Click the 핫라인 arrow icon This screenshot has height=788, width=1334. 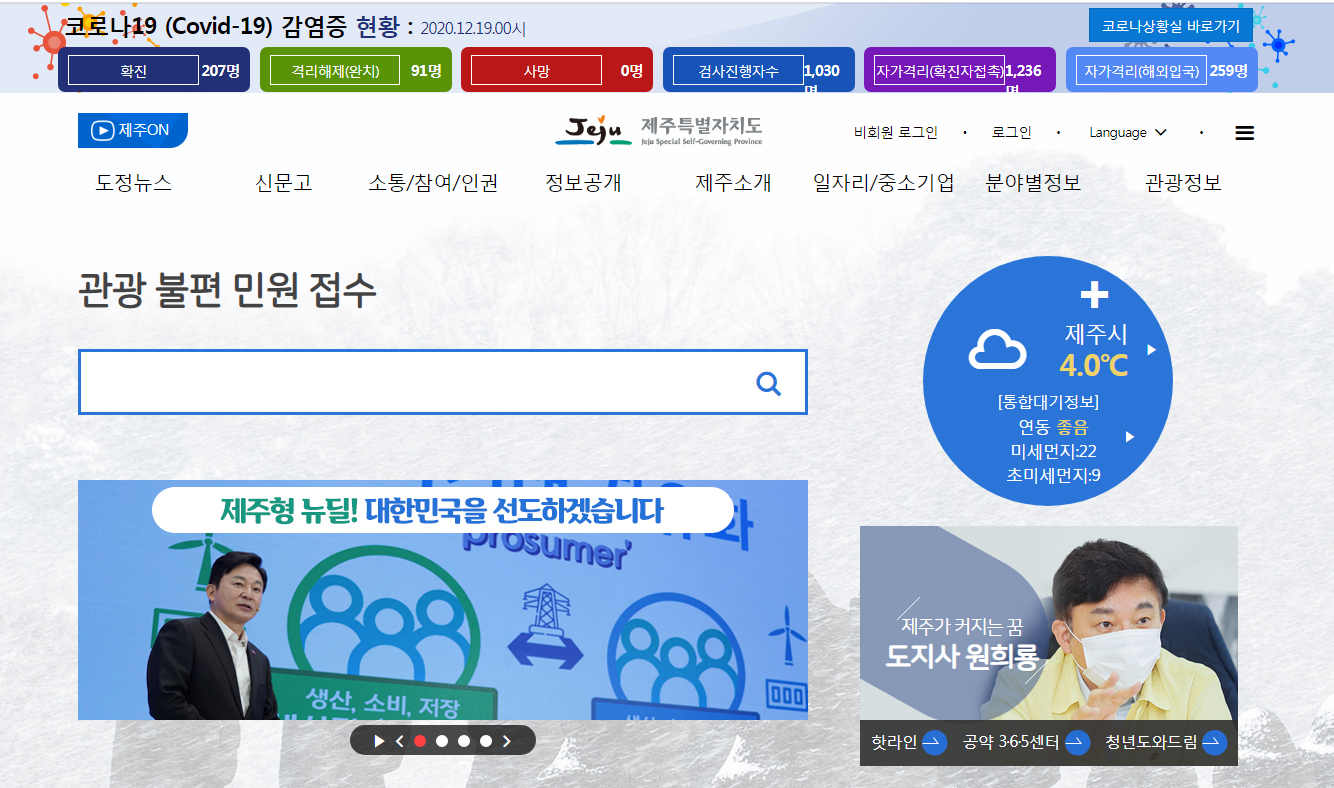(x=934, y=743)
